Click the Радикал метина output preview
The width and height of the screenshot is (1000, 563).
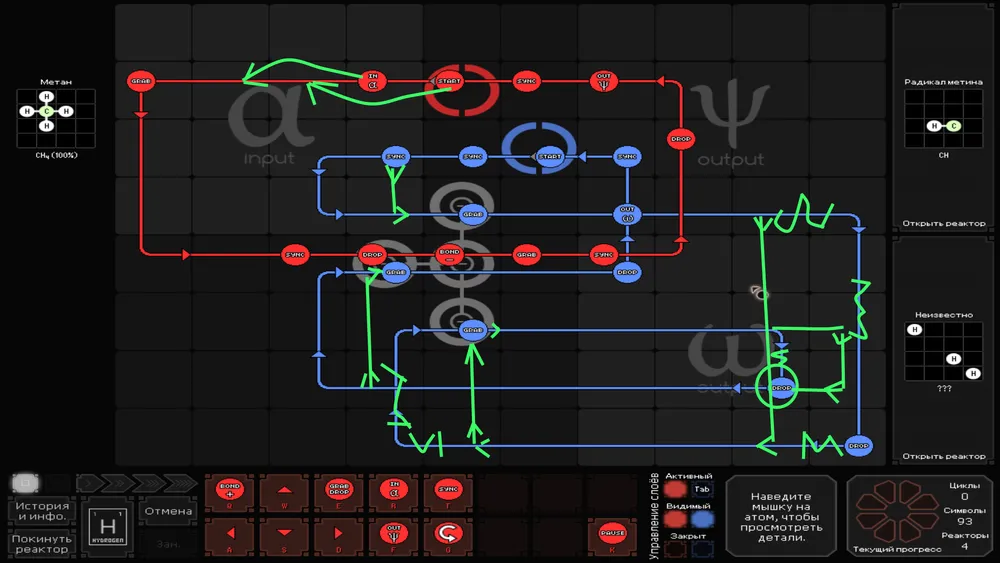(943, 119)
